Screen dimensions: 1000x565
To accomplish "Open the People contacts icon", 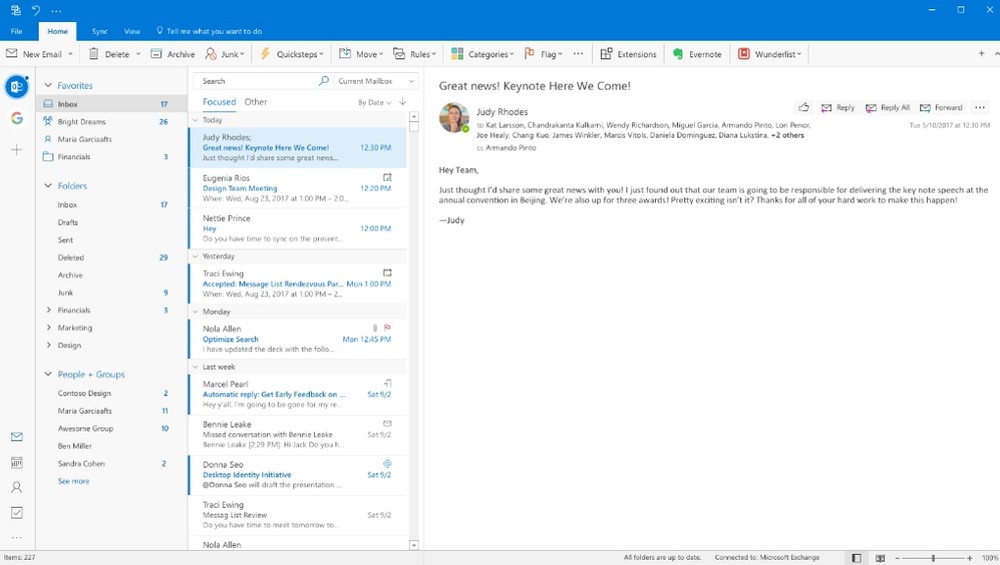I will tap(16, 488).
